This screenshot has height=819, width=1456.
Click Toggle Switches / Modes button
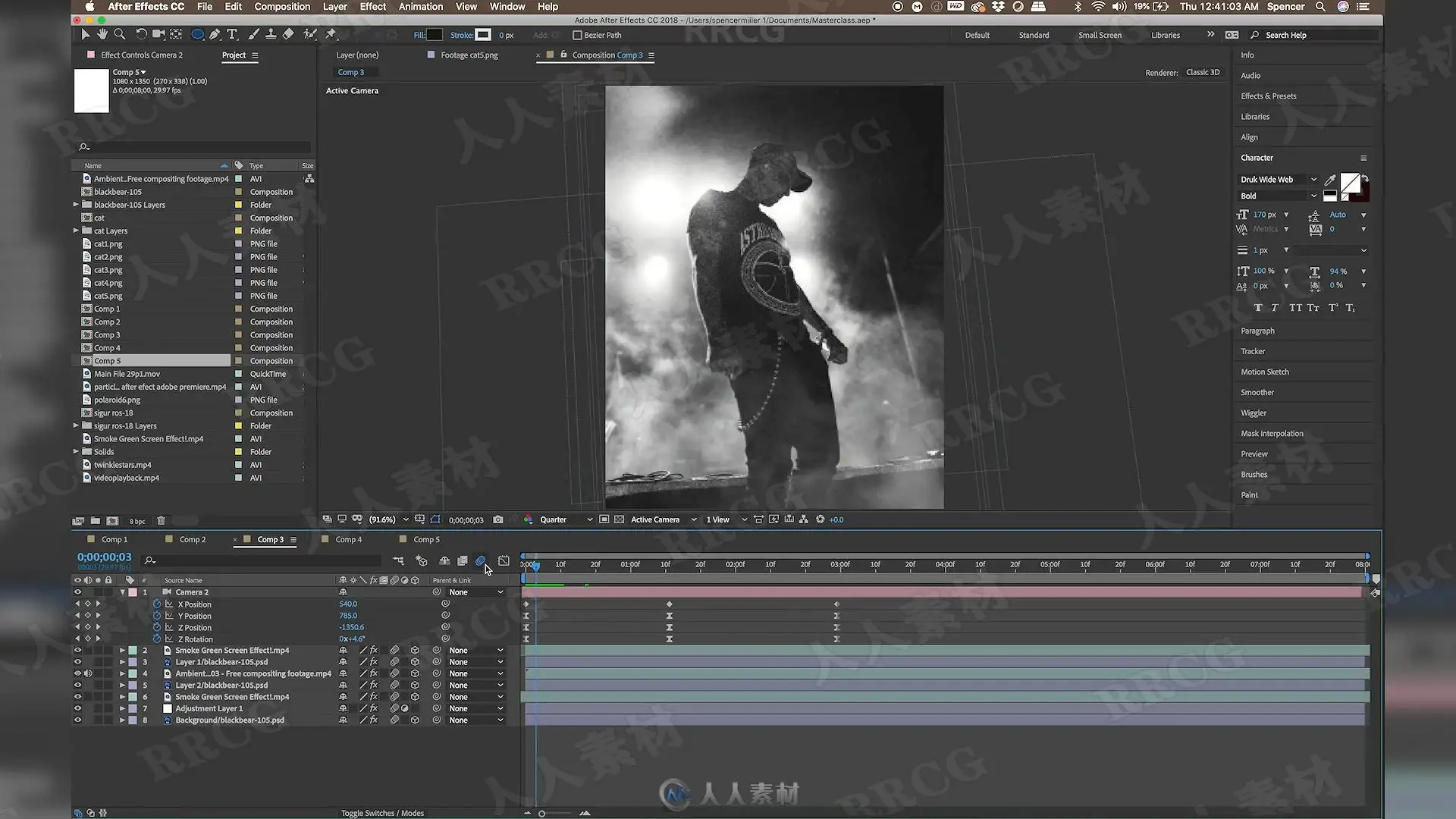point(382,813)
